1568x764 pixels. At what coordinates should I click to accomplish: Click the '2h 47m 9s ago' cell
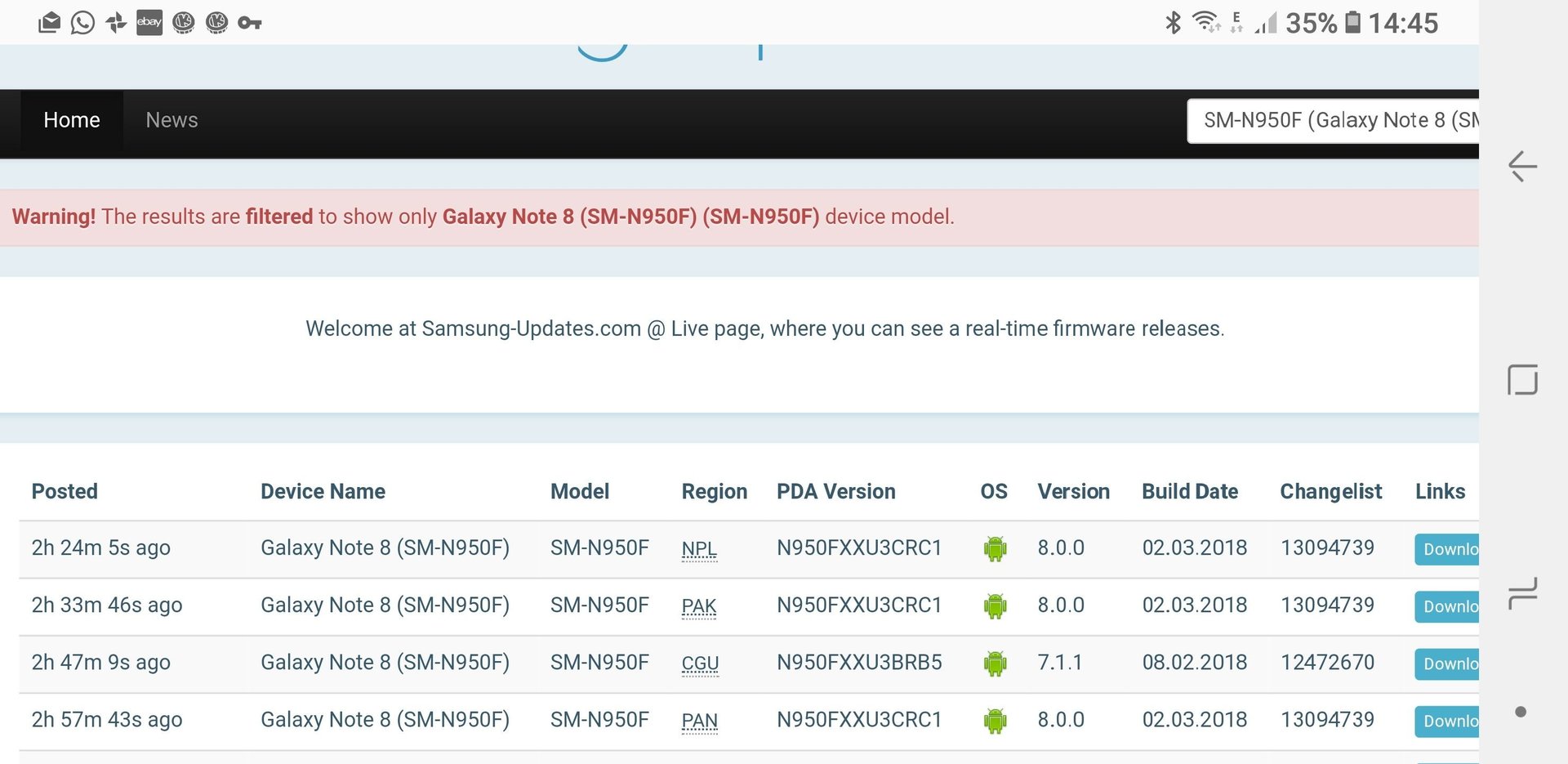[x=100, y=662]
